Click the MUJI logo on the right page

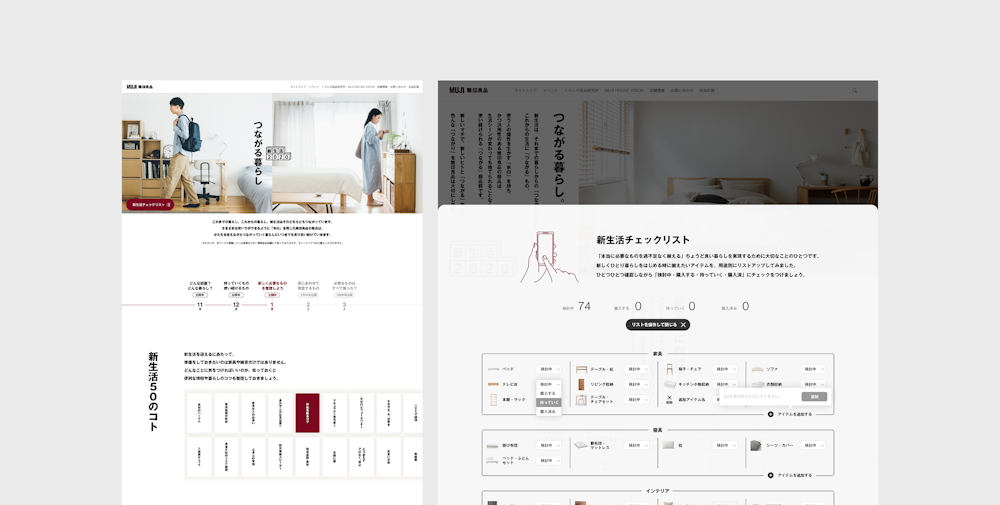coord(469,91)
